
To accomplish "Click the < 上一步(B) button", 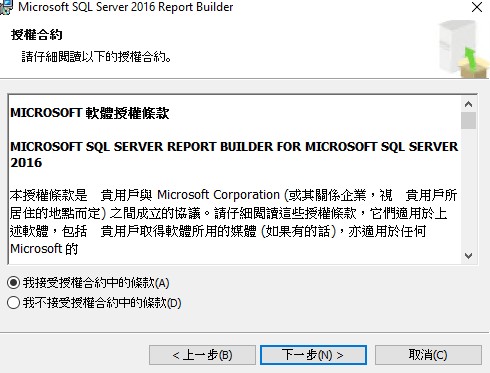I will click(202, 355).
